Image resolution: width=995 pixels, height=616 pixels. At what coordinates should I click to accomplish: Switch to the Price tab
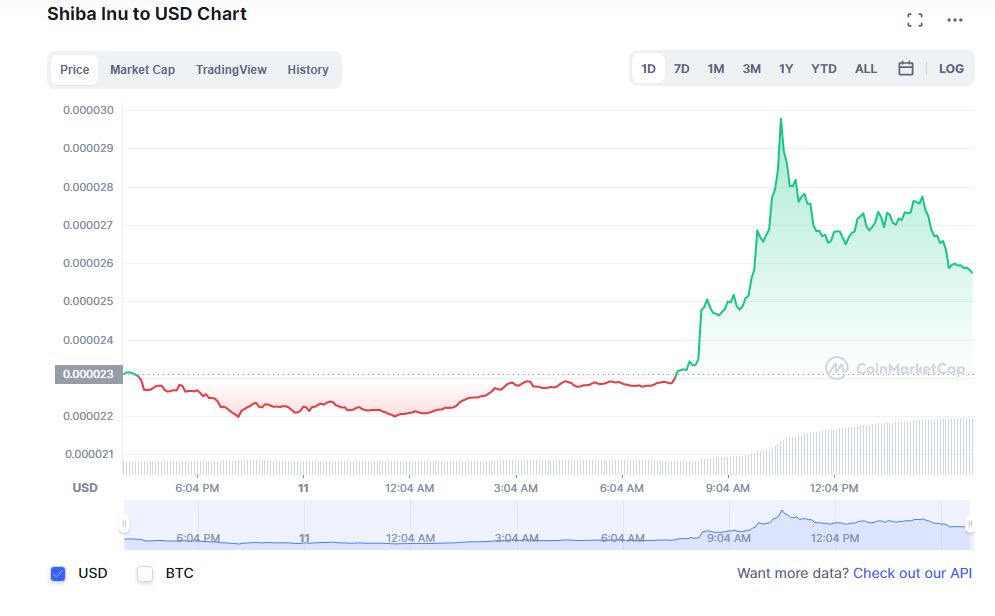point(74,70)
